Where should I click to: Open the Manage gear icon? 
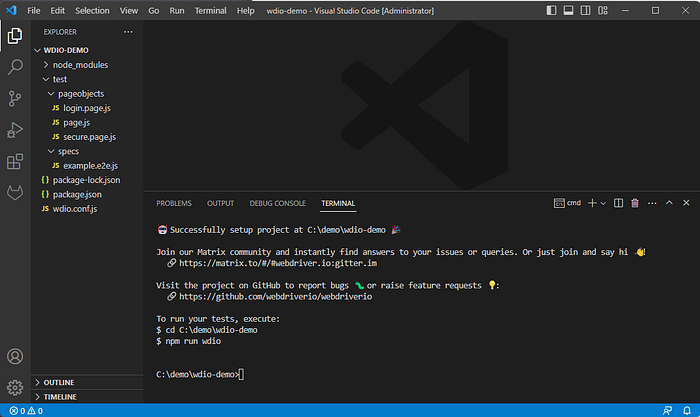tap(15, 388)
